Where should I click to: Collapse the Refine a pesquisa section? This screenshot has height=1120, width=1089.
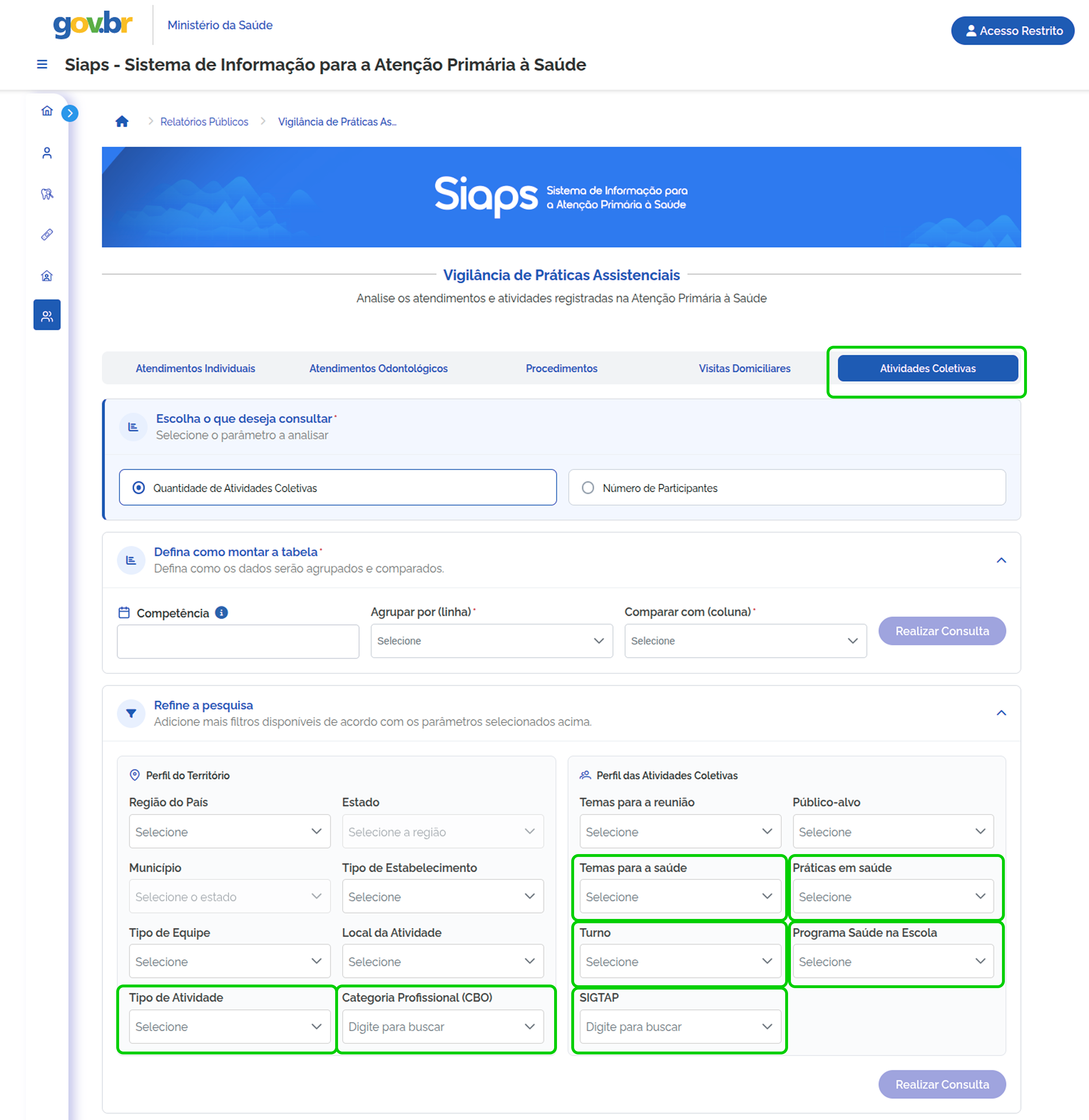[x=1001, y=713]
